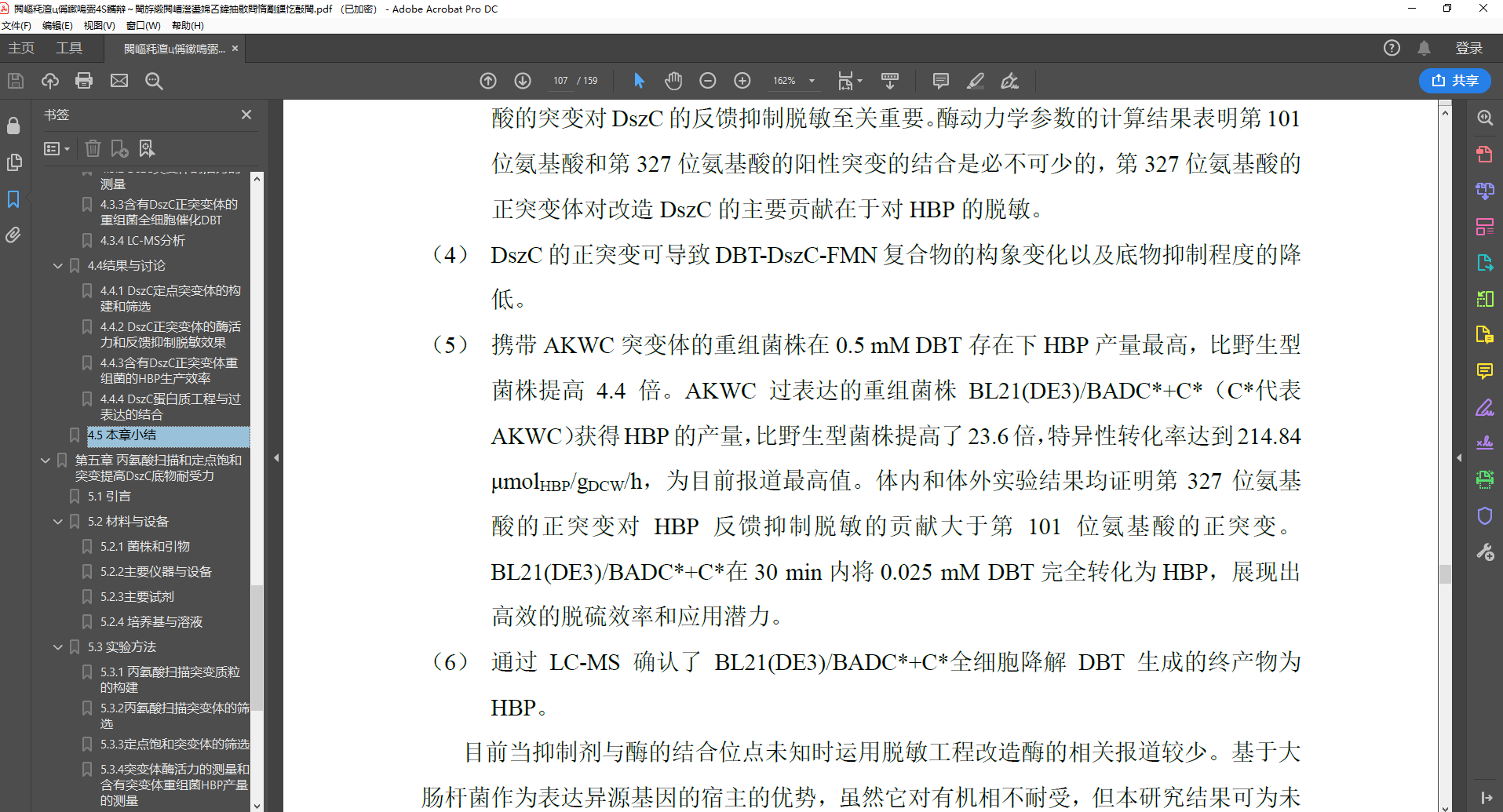This screenshot has width=1503, height=812.
Task: Click the Sign in (登录) link
Action: [1469, 48]
